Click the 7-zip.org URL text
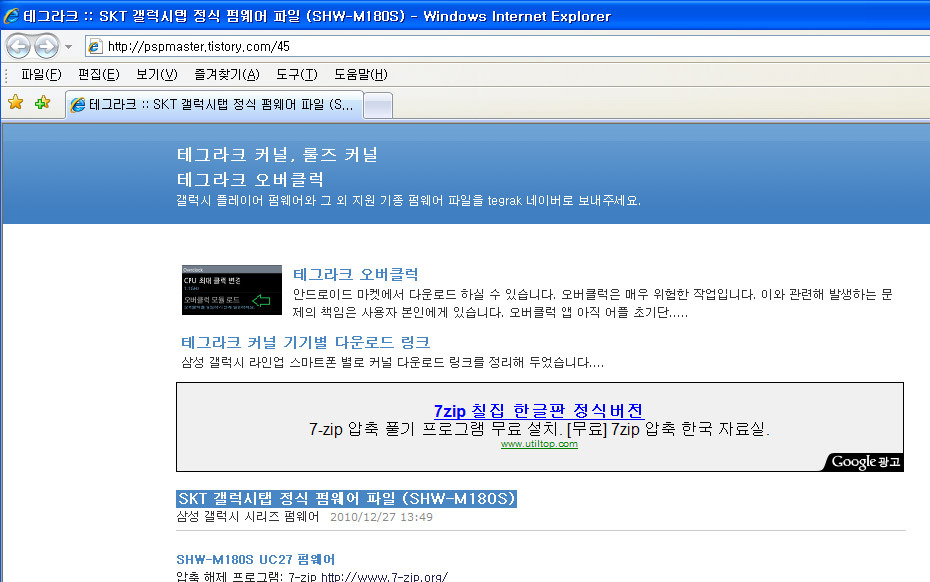The image size is (930, 582). pos(384,577)
